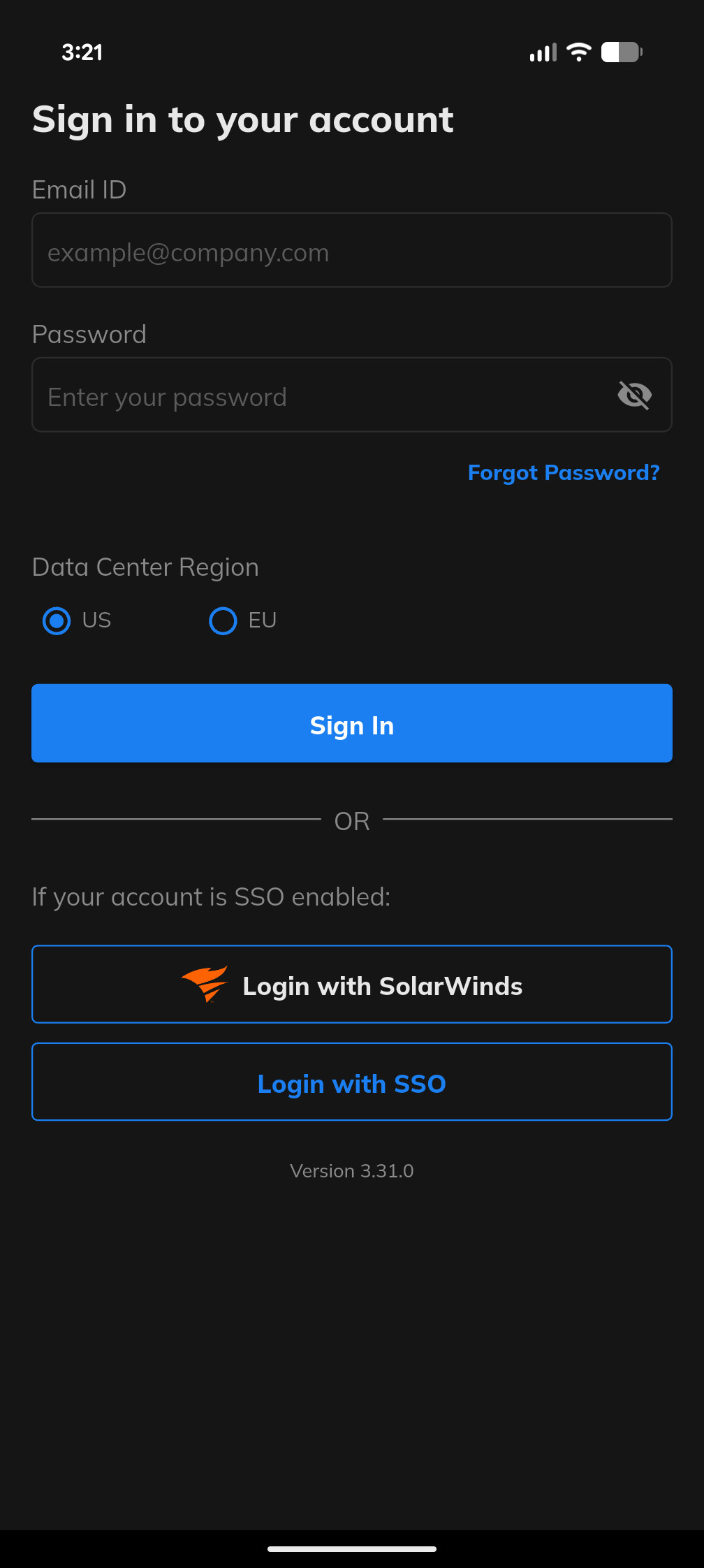Screen dimensions: 704x1568
Task: Click the SolarWinds flame logo icon
Action: 205,984
